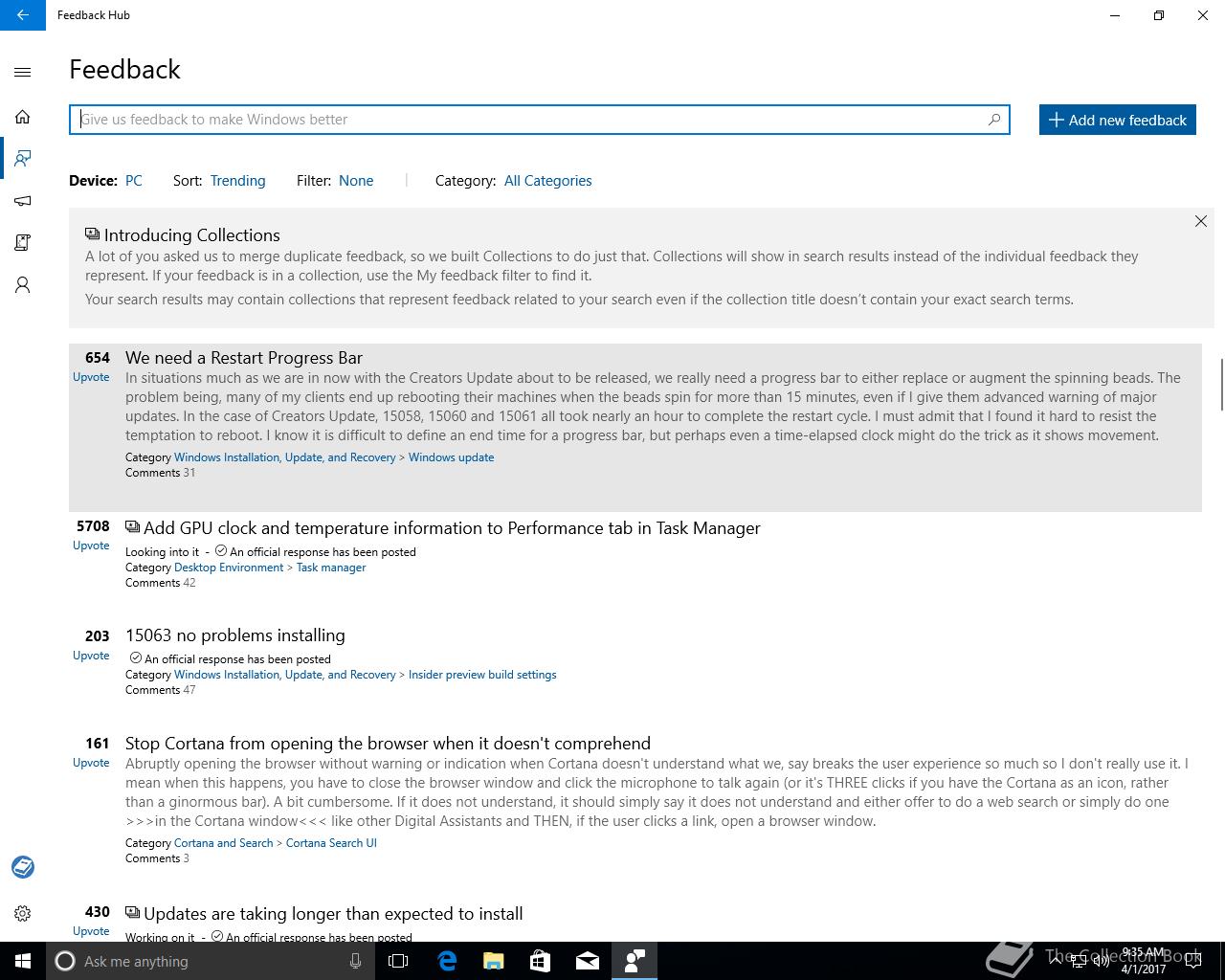The image size is (1225, 980).
Task: Launch Microsoft Edge from taskbar
Action: point(447,961)
